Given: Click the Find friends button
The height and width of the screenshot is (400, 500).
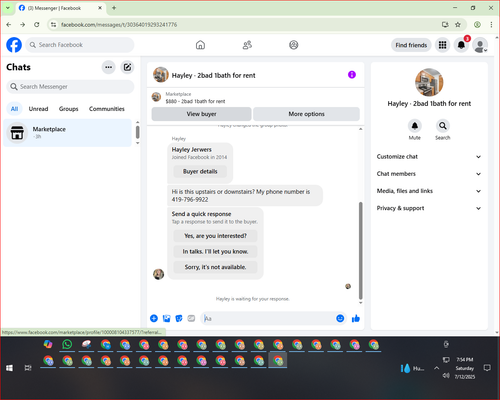Looking at the screenshot, I should (x=411, y=45).
